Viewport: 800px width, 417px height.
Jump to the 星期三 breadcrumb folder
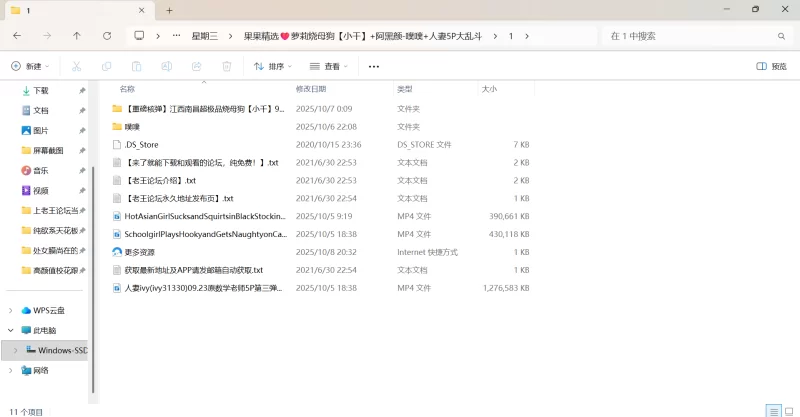205,35
